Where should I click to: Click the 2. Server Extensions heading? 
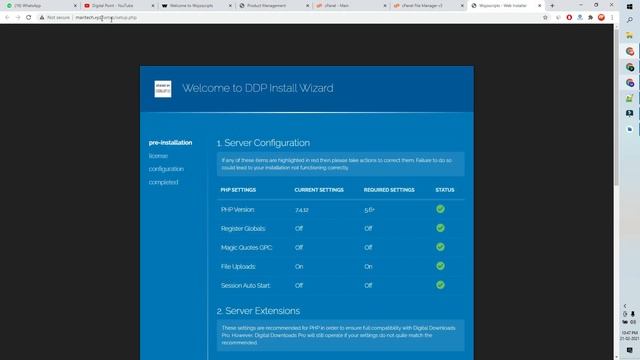coord(258,311)
